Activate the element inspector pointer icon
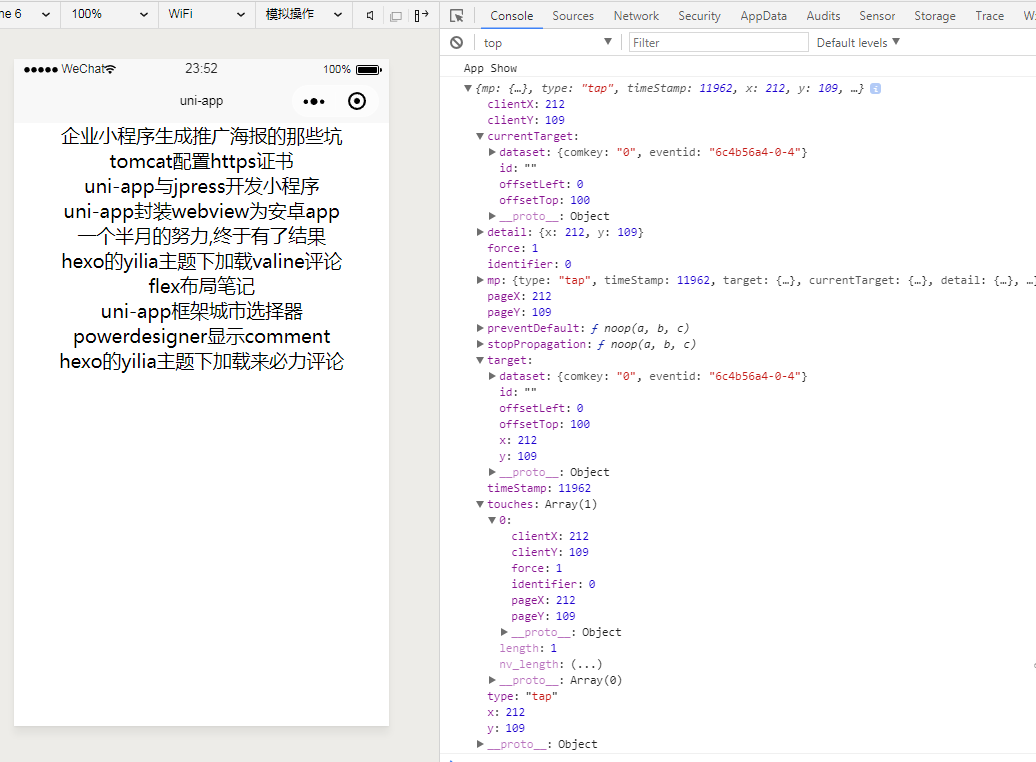Screen dimensions: 1036x762 click(x=457, y=15)
